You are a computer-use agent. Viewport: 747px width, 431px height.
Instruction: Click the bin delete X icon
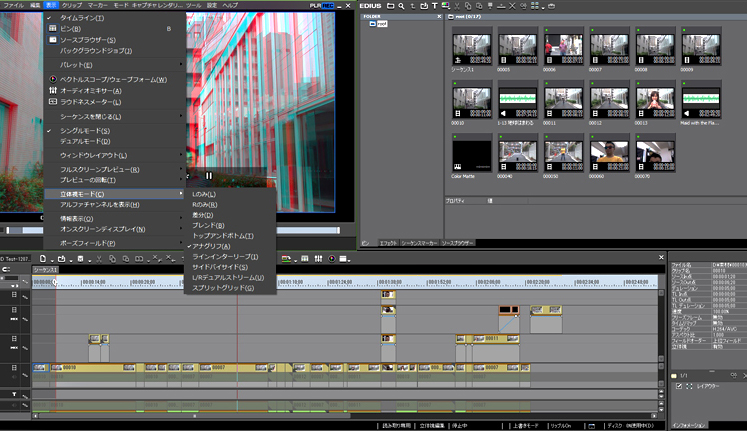coord(512,6)
